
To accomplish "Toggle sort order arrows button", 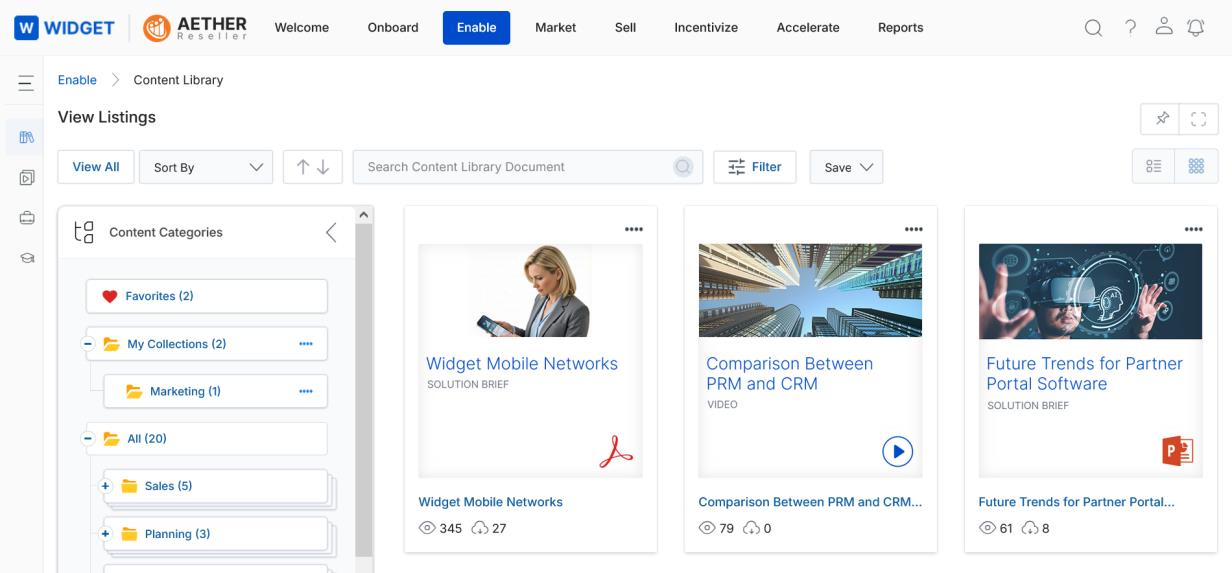I will coord(313,167).
